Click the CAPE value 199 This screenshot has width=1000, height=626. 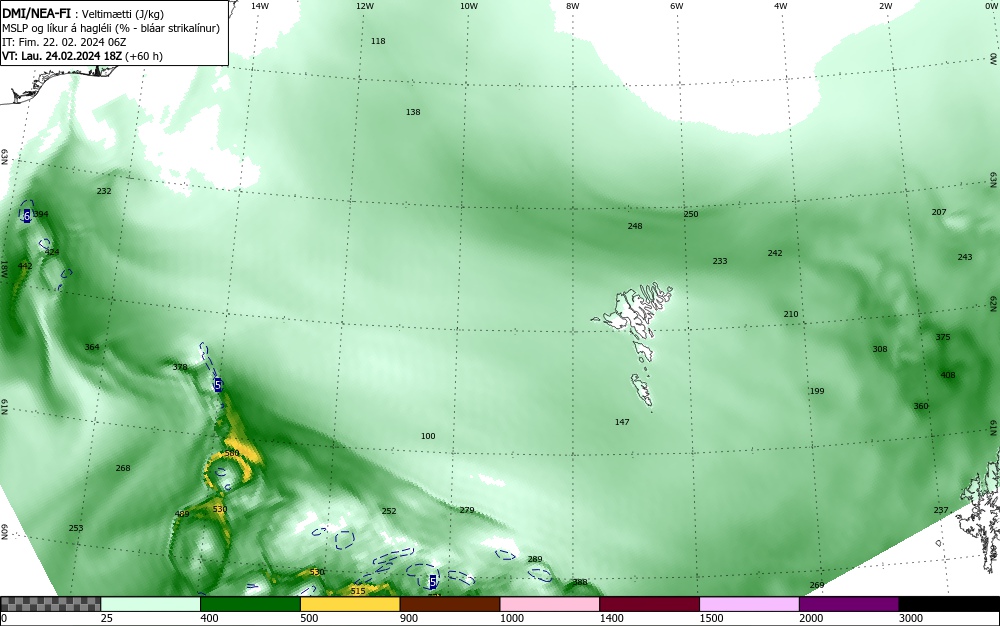pyautogui.click(x=816, y=391)
